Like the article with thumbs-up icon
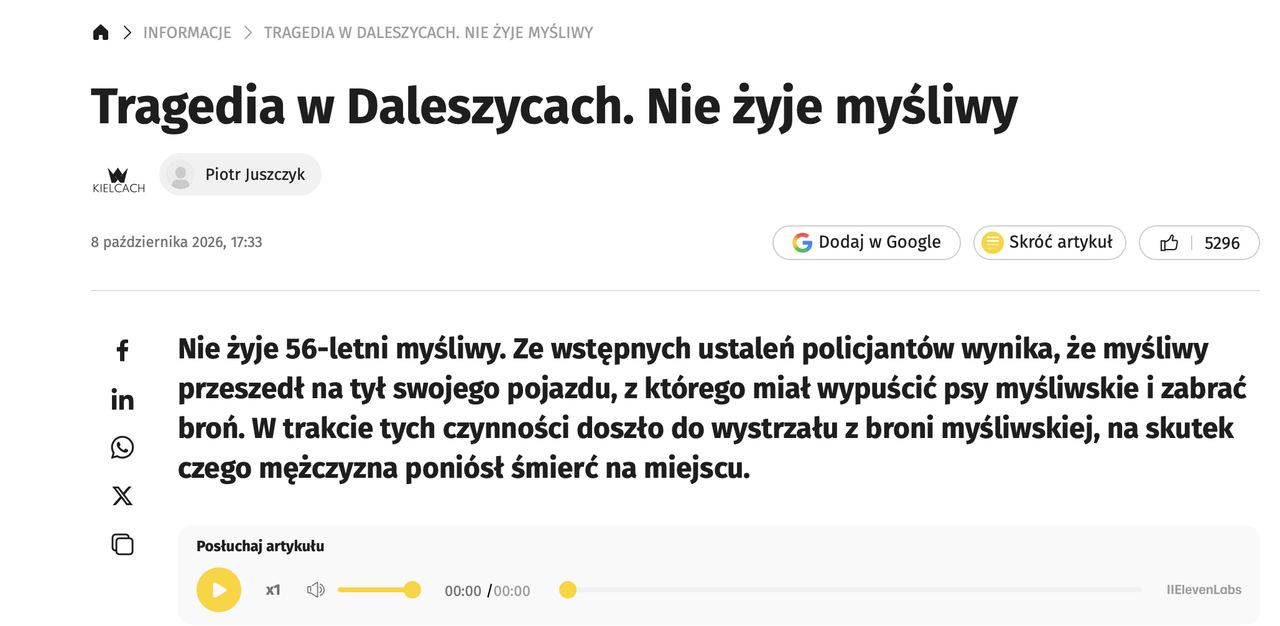1280x626 pixels. coord(1169,243)
